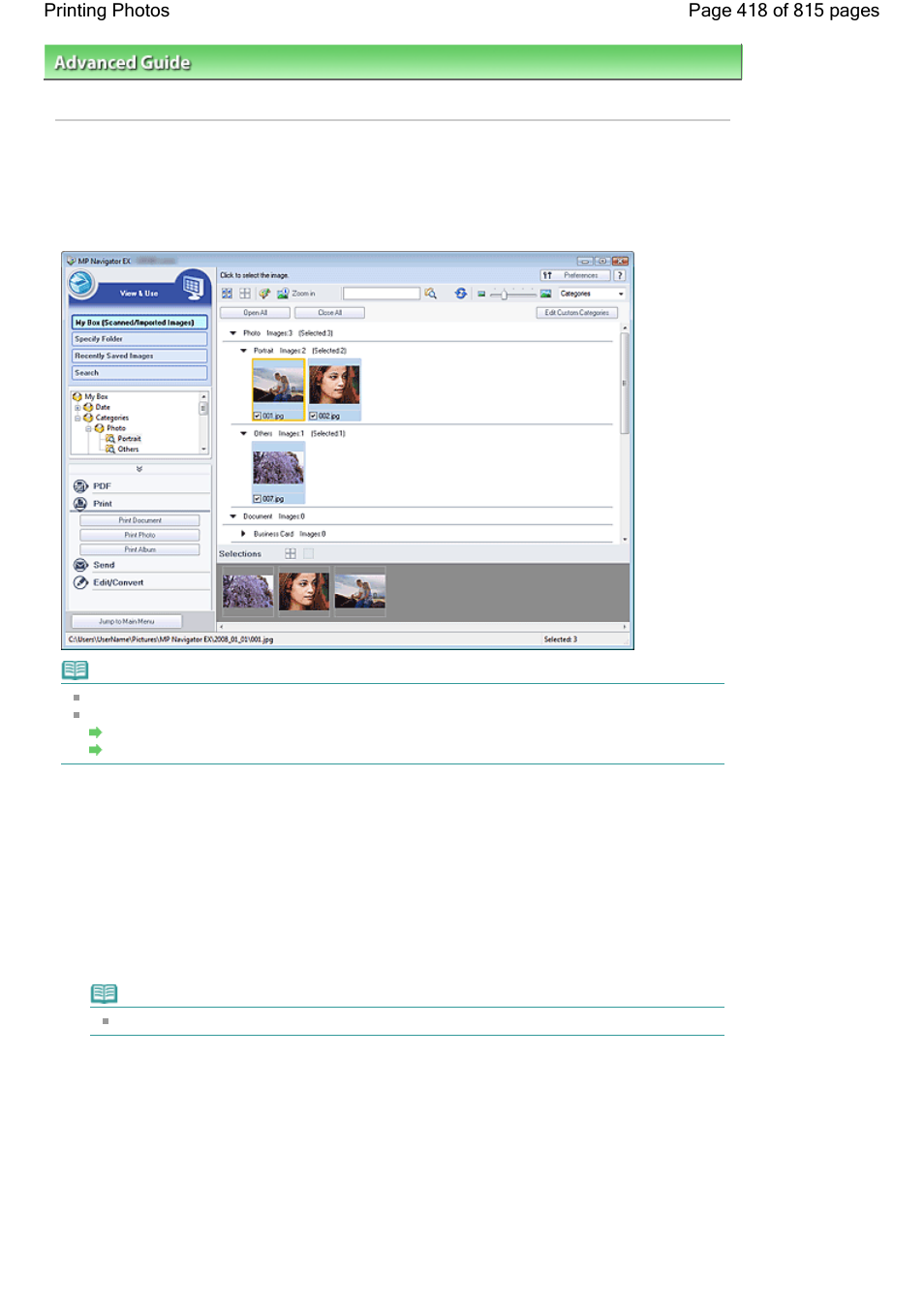Click couple thumbnail in Selections tray
Image resolution: width=924 pixels, height=1308 pixels.
click(360, 591)
